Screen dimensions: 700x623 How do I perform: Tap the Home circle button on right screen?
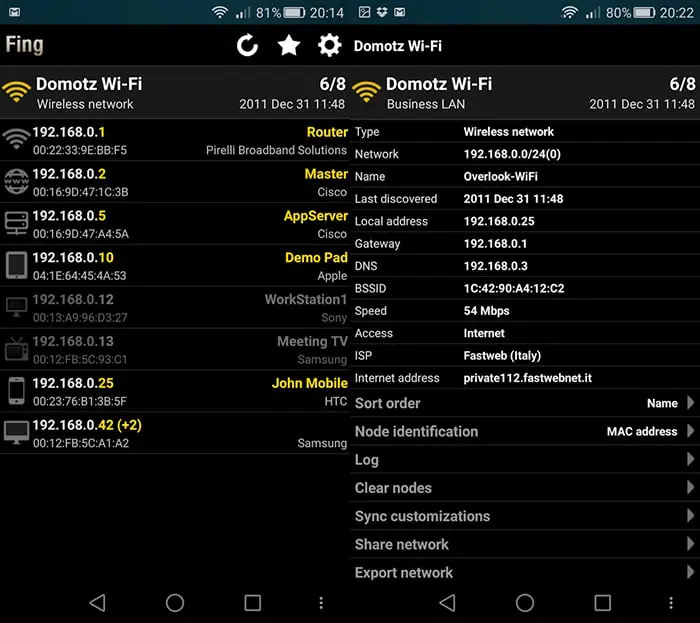click(525, 602)
